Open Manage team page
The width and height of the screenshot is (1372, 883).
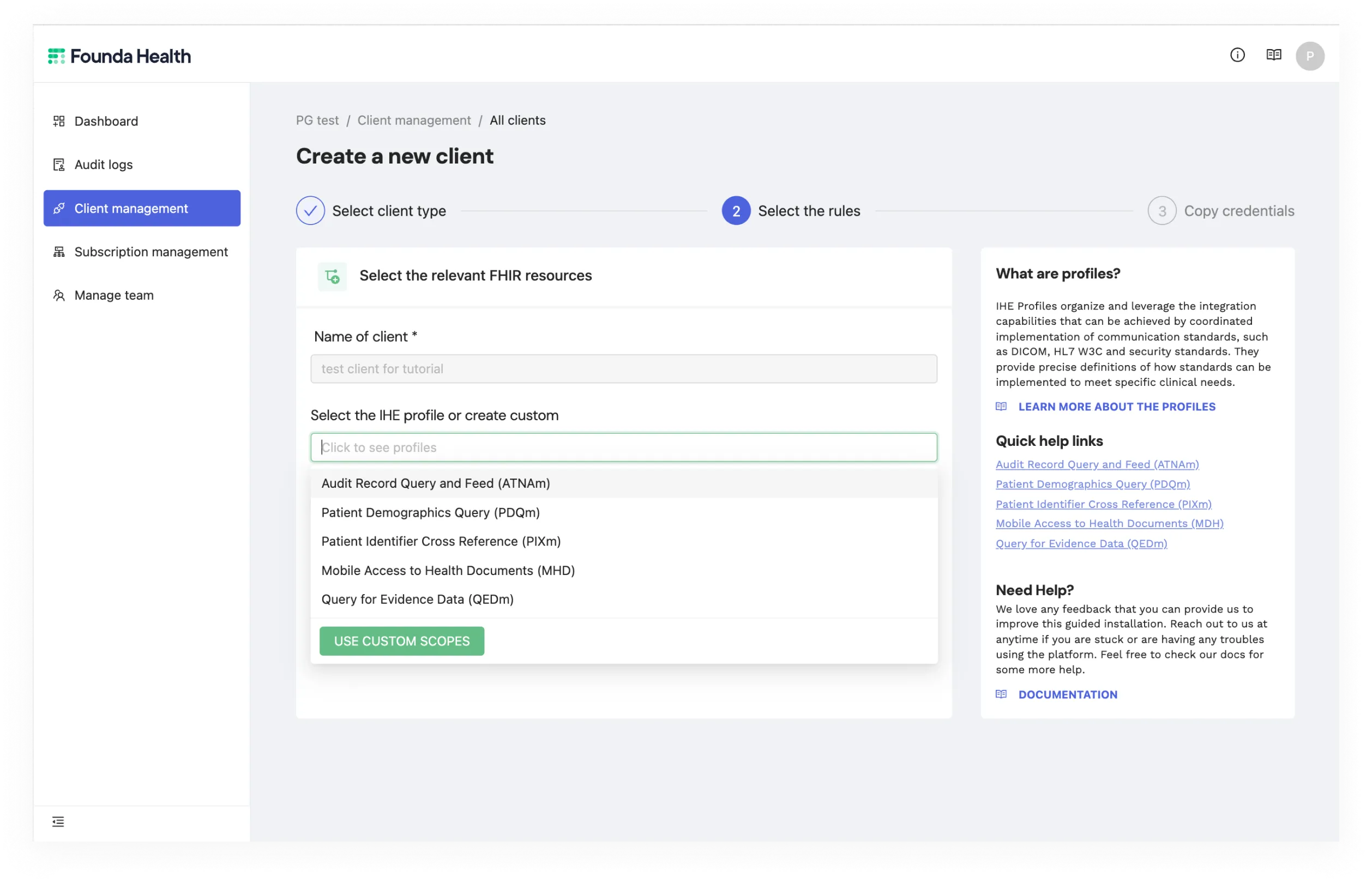pyautogui.click(x=142, y=295)
